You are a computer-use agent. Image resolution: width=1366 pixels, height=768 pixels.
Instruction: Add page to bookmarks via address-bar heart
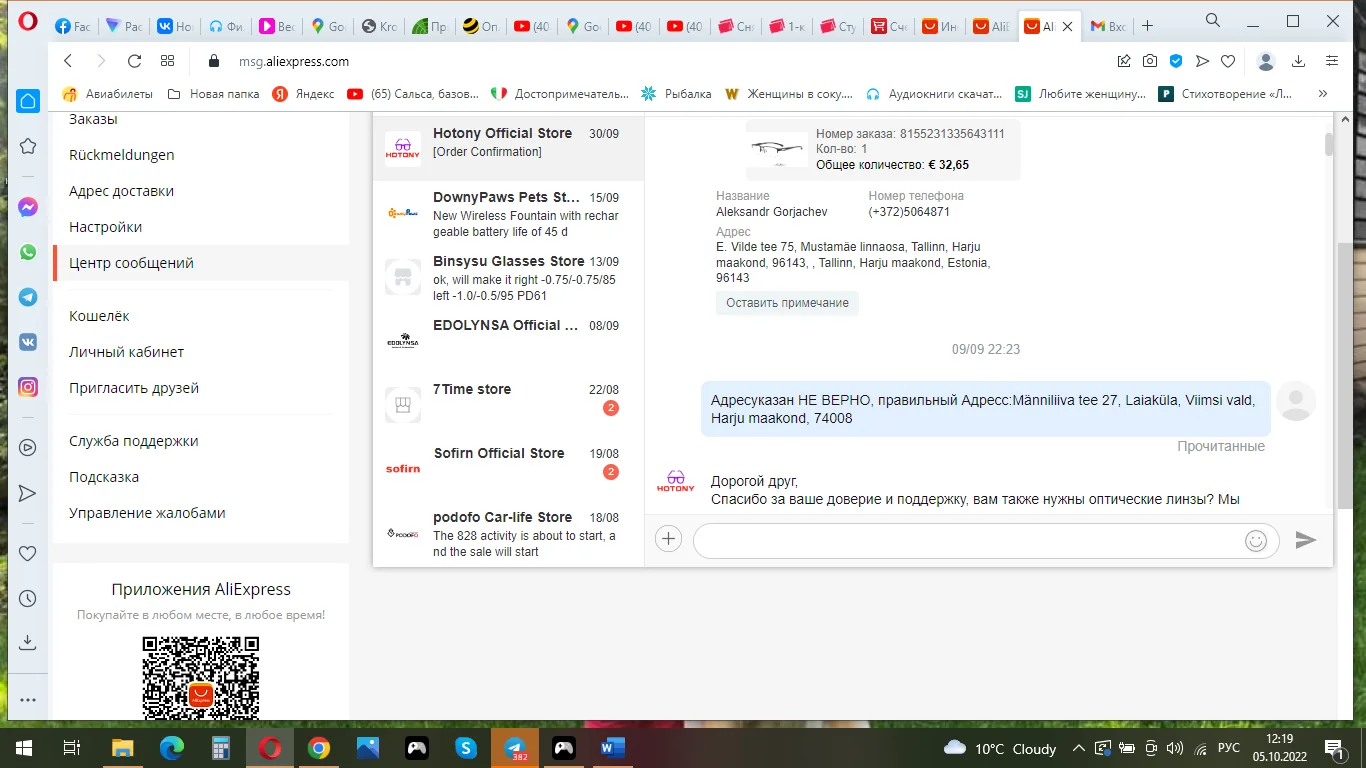point(1228,61)
